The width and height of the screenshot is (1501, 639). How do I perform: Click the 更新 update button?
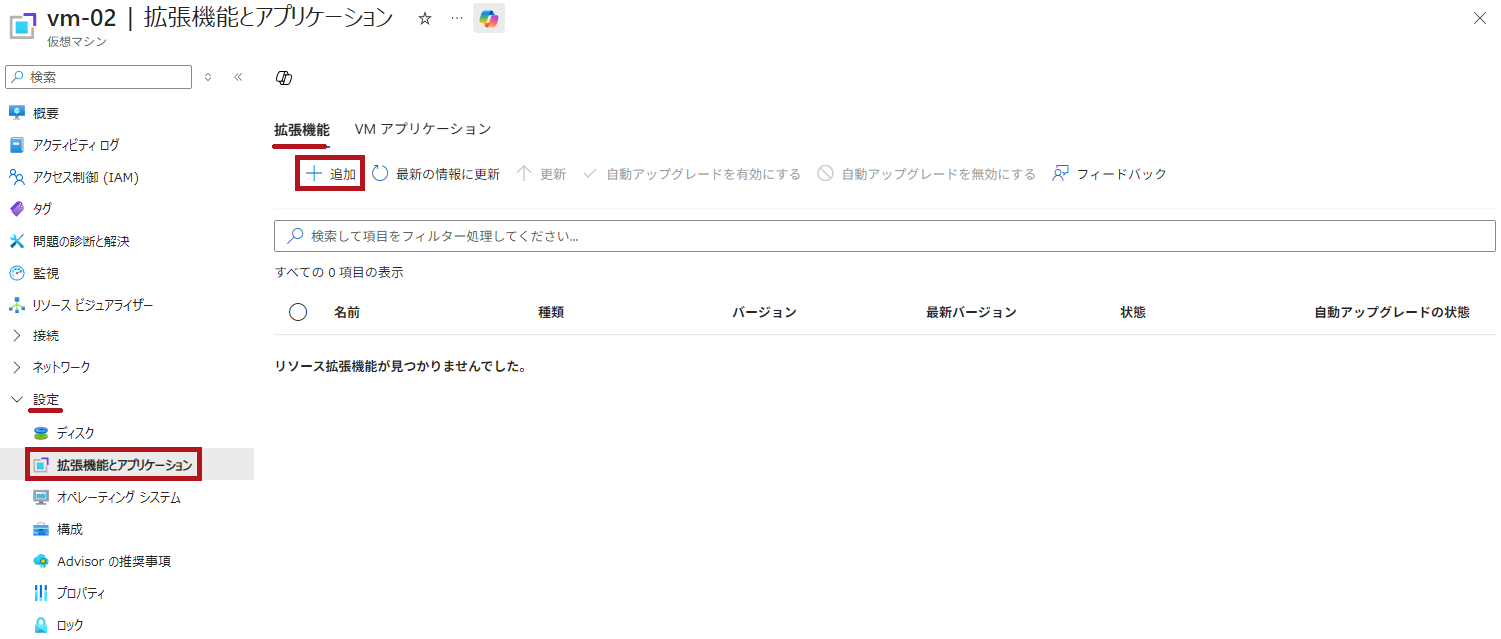541,174
